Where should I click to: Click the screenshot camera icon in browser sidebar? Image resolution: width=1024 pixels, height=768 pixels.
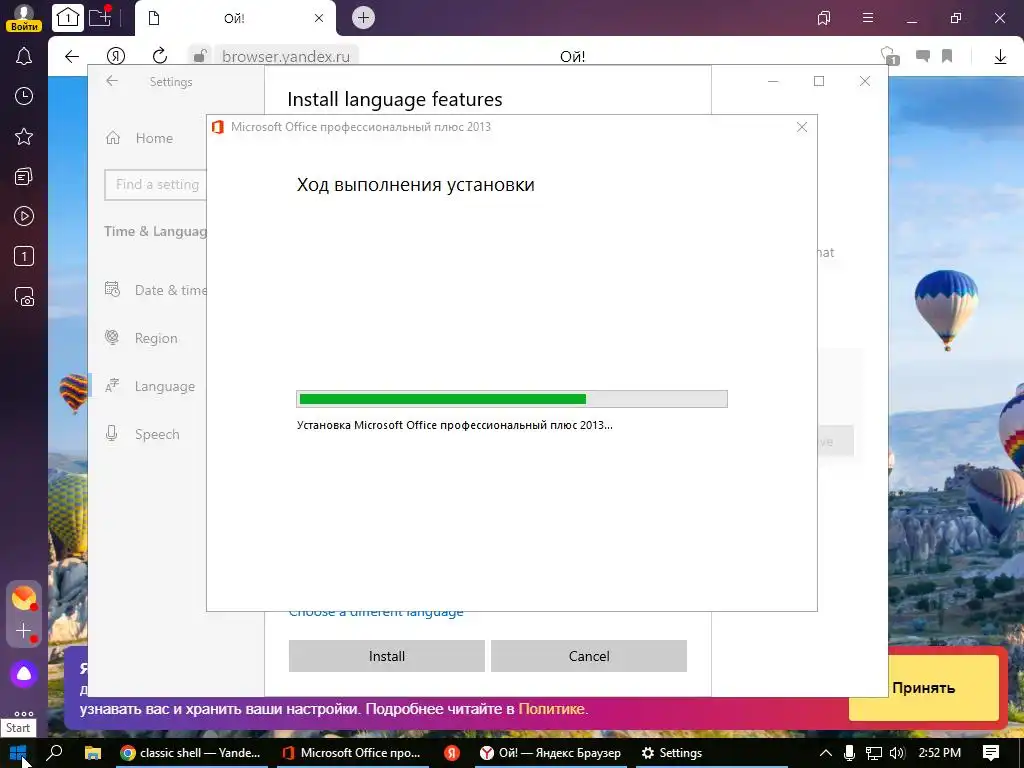pyautogui.click(x=24, y=297)
